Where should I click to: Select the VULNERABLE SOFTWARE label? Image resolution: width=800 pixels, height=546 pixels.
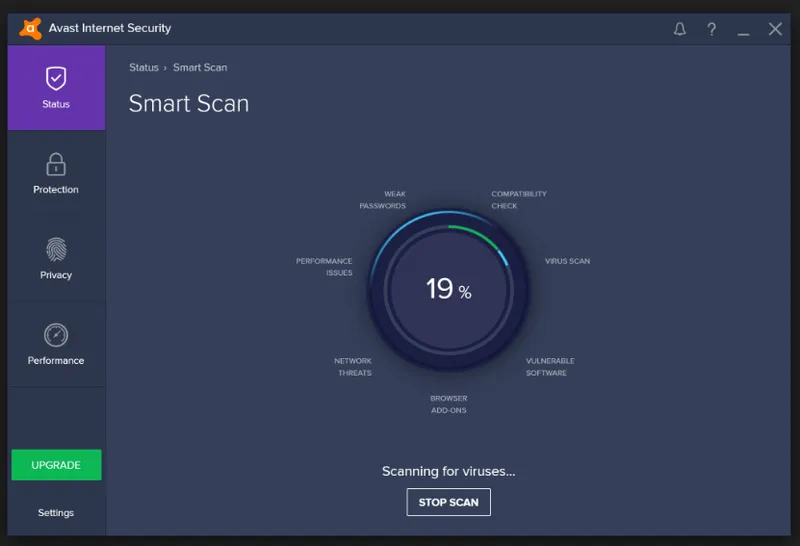click(x=550, y=366)
